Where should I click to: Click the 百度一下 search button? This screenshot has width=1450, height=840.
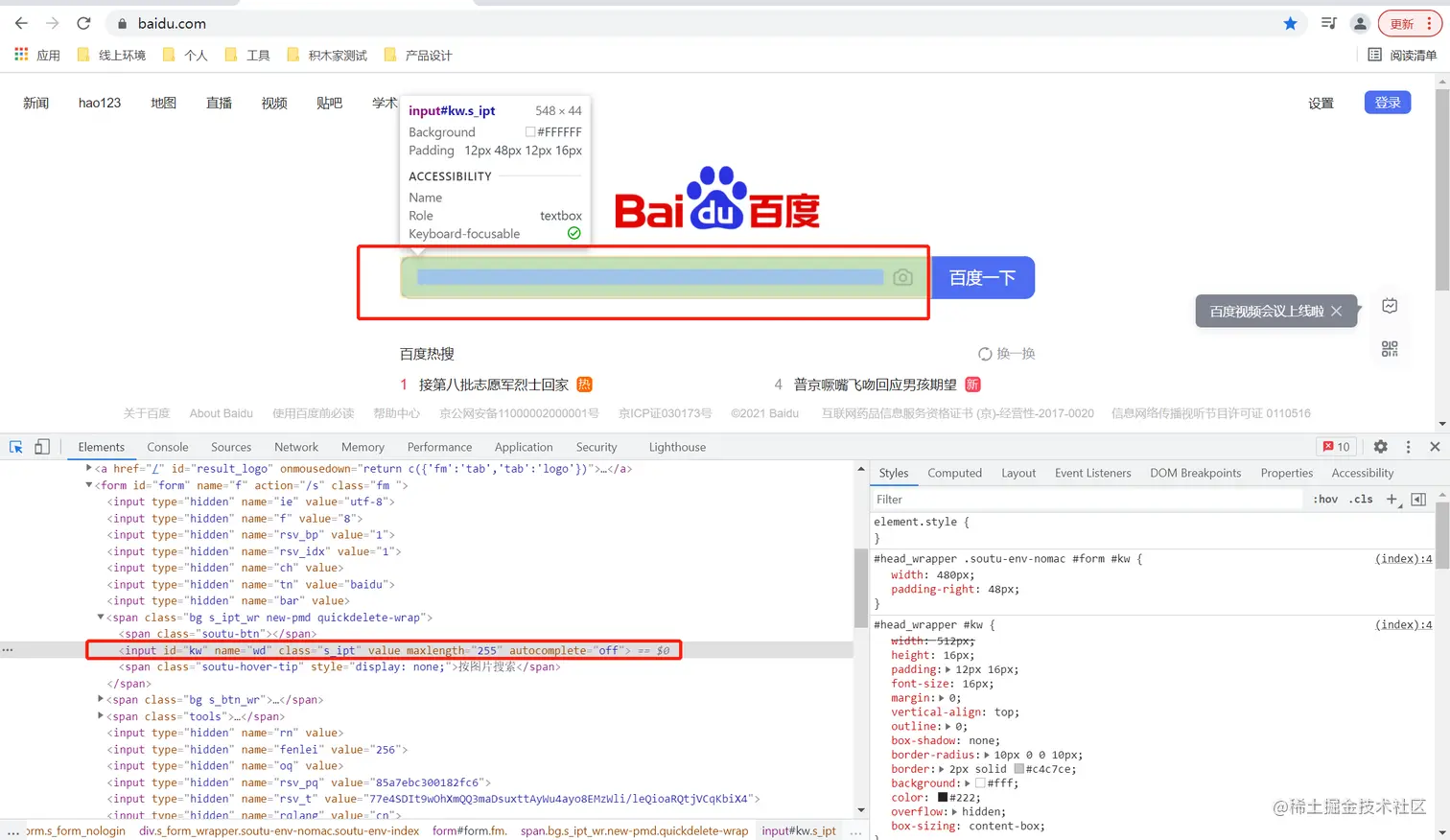(982, 277)
